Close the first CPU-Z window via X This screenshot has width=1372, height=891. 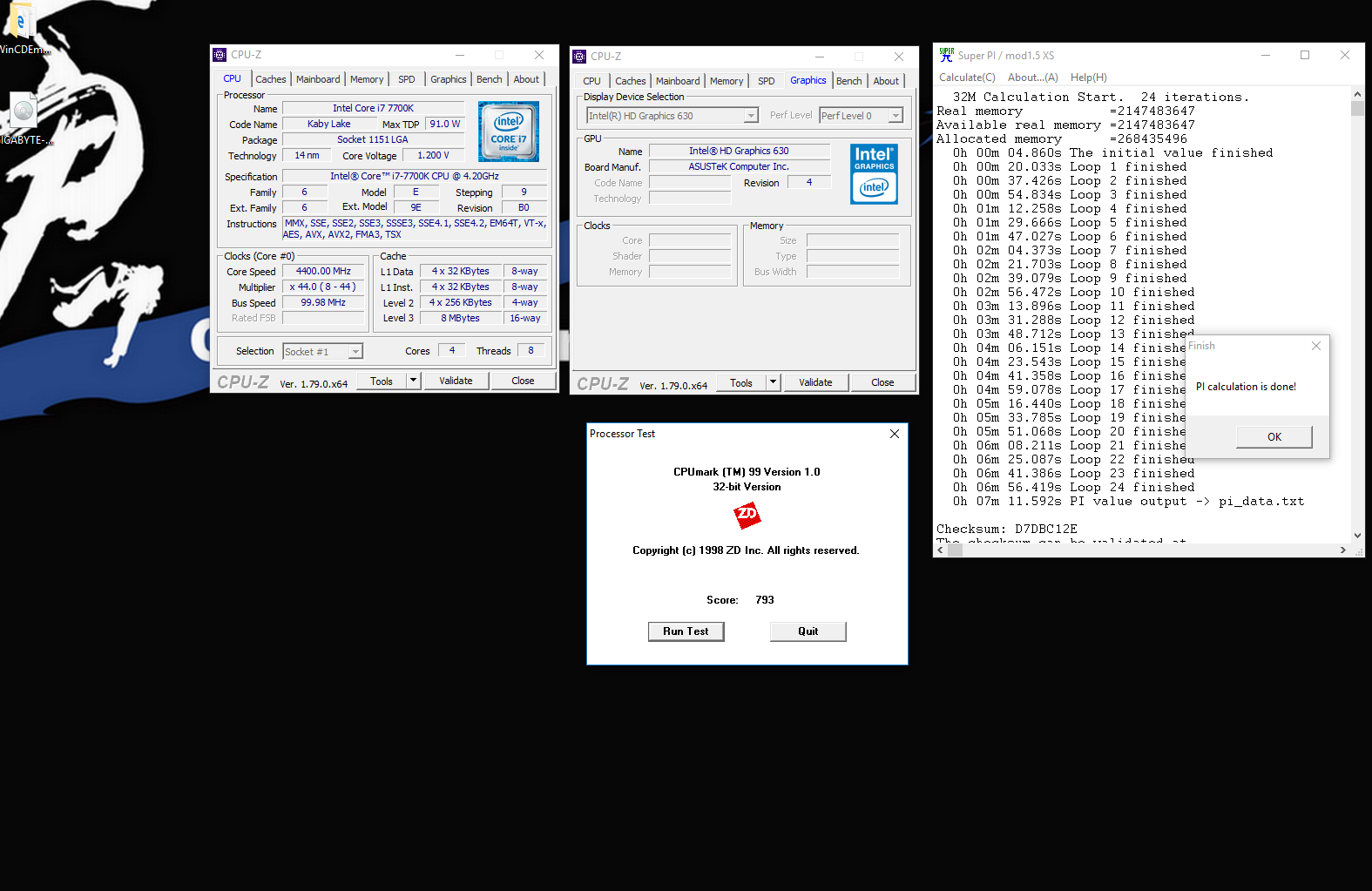coord(539,55)
